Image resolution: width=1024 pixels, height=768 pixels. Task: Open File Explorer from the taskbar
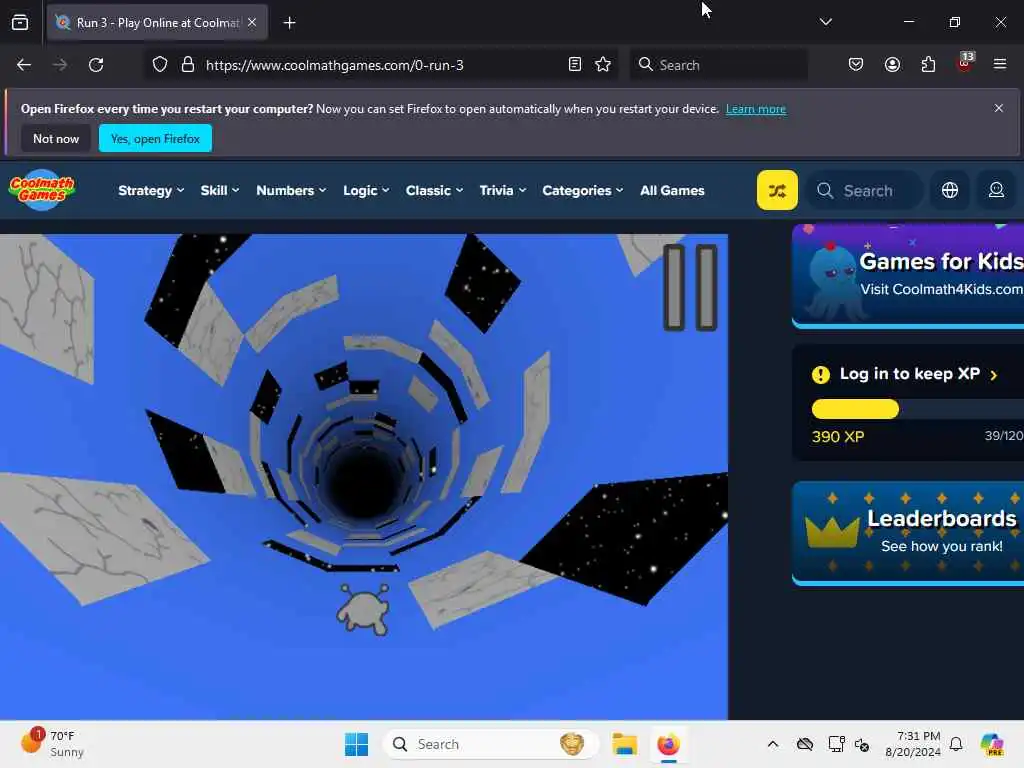tap(624, 744)
